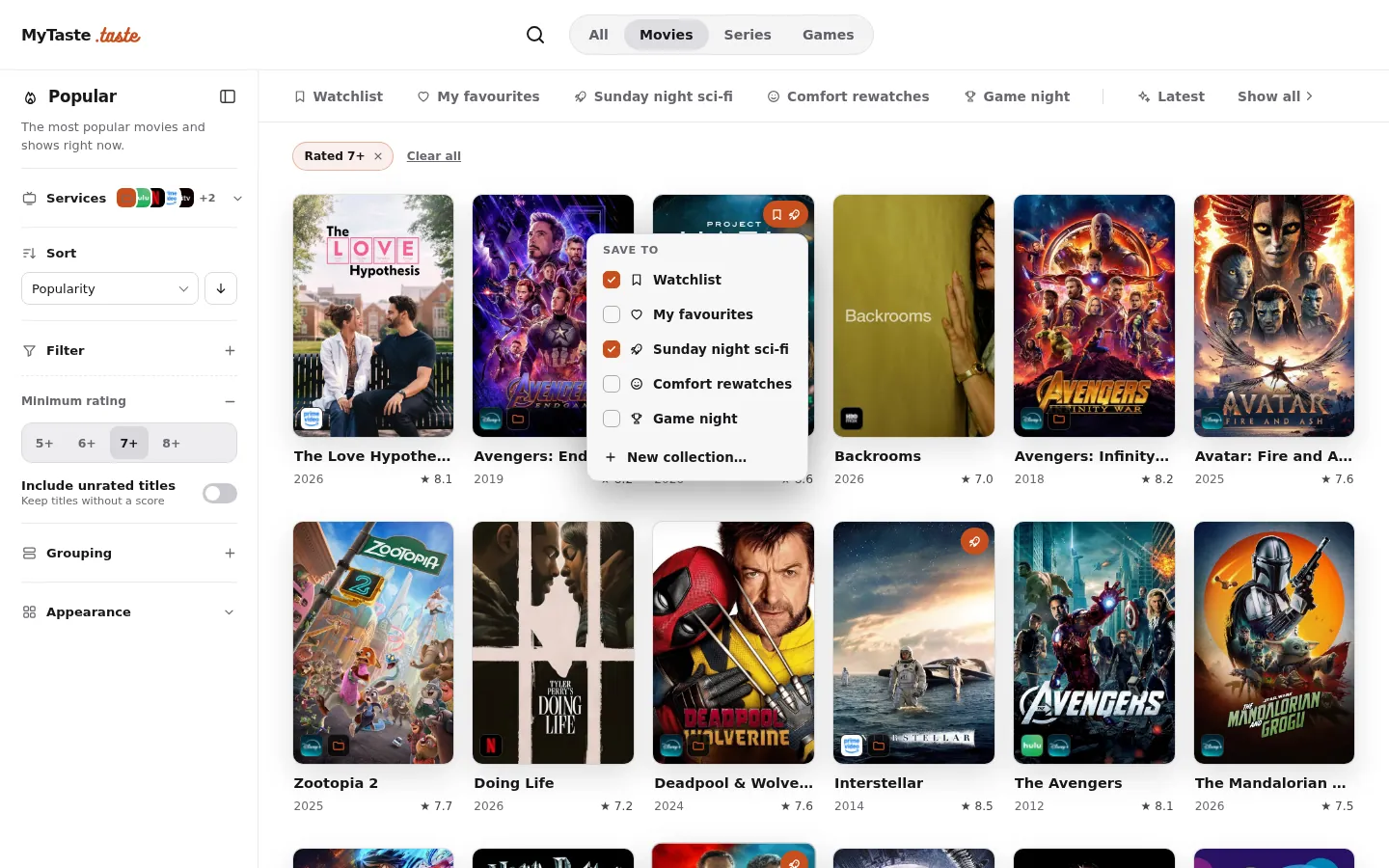Click the stacked streaming service logos

tap(155, 198)
